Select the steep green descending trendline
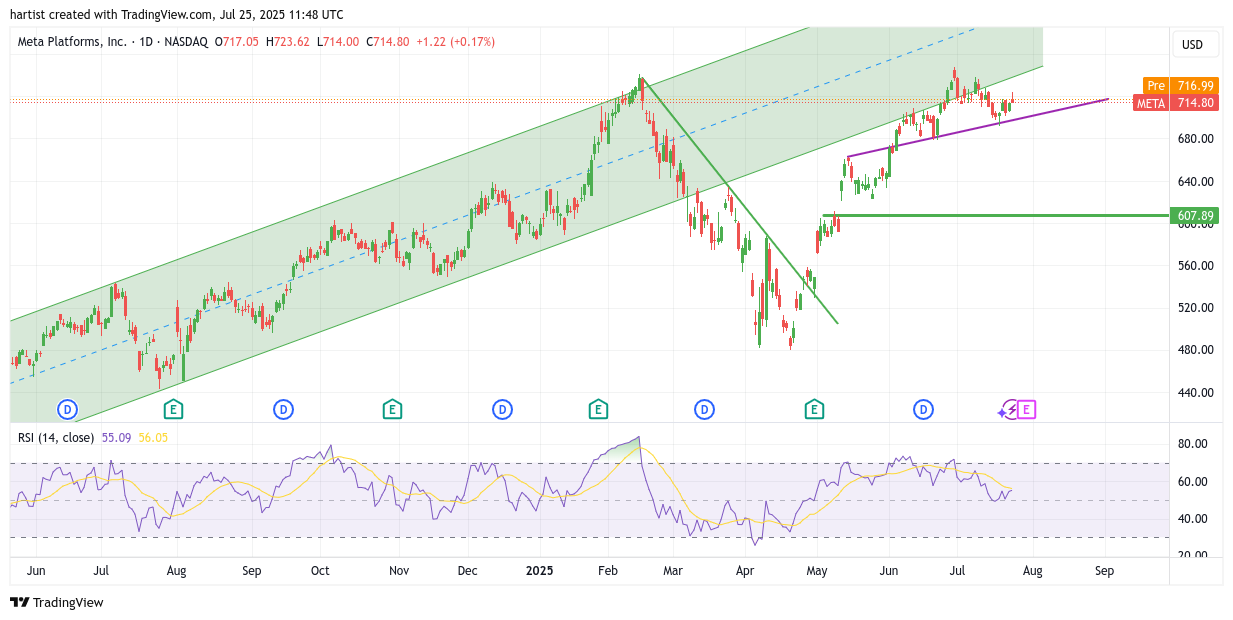Viewport: 1233px width, 620px height. point(739,201)
